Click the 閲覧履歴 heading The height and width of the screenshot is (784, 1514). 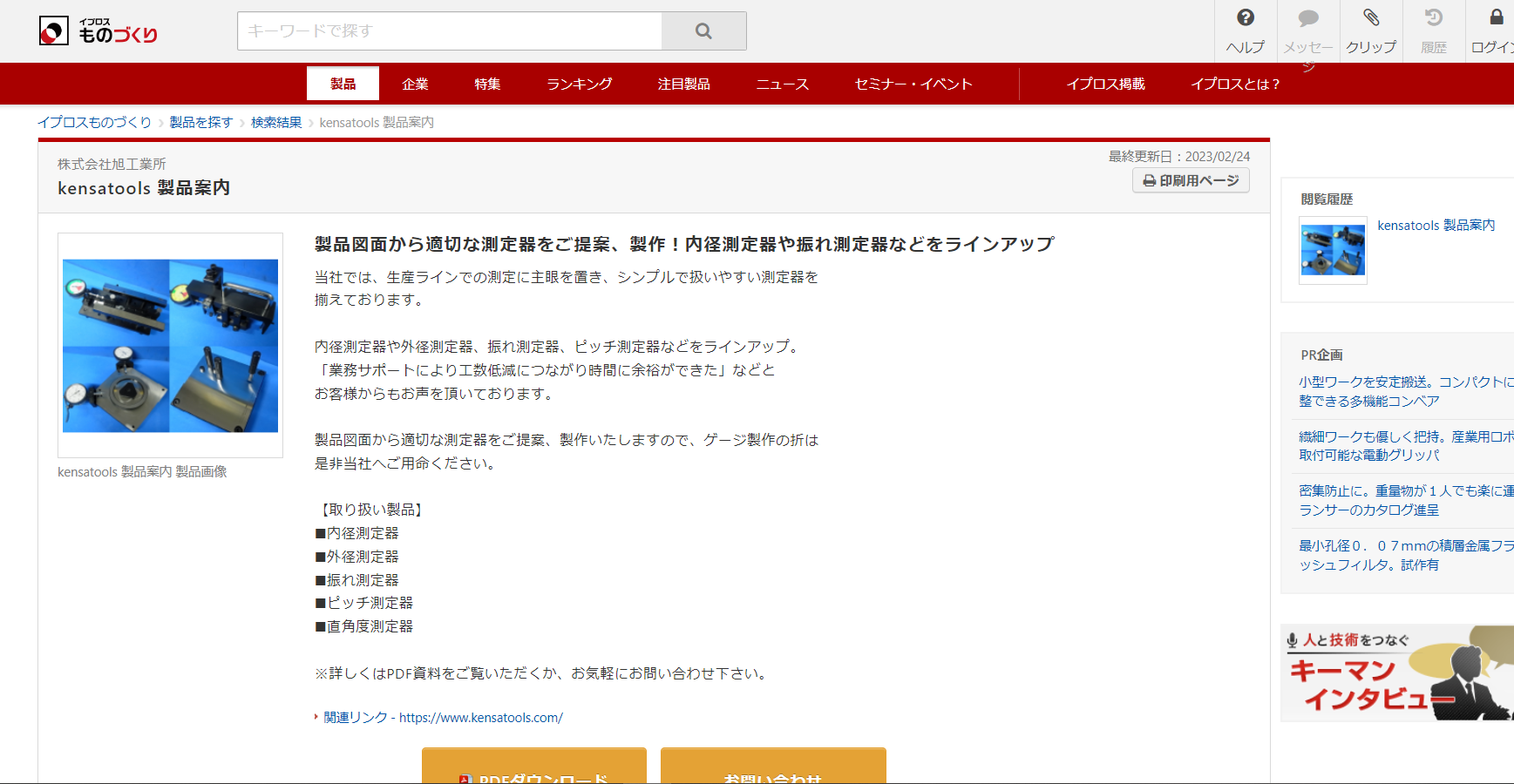point(1327,199)
